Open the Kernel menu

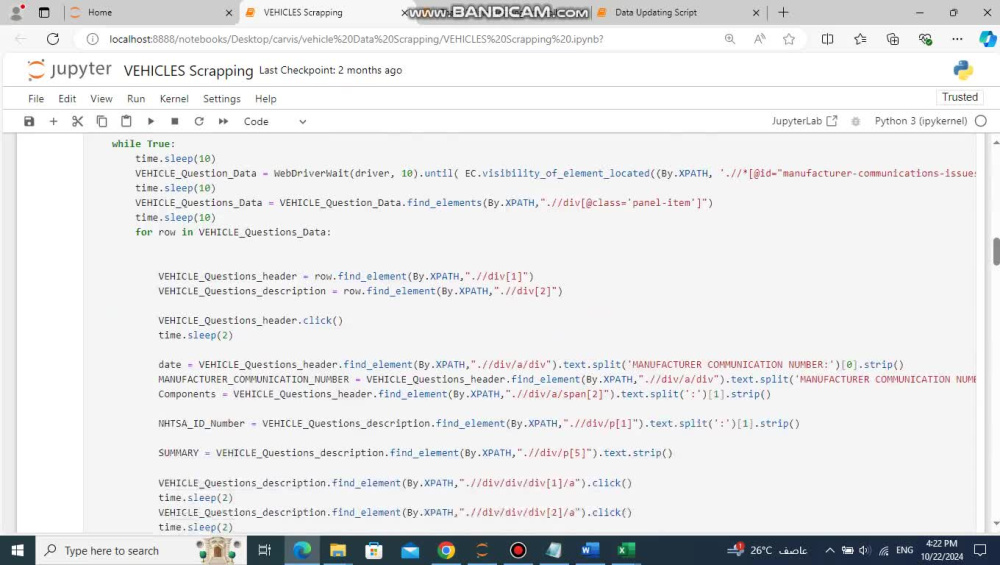[x=174, y=99]
